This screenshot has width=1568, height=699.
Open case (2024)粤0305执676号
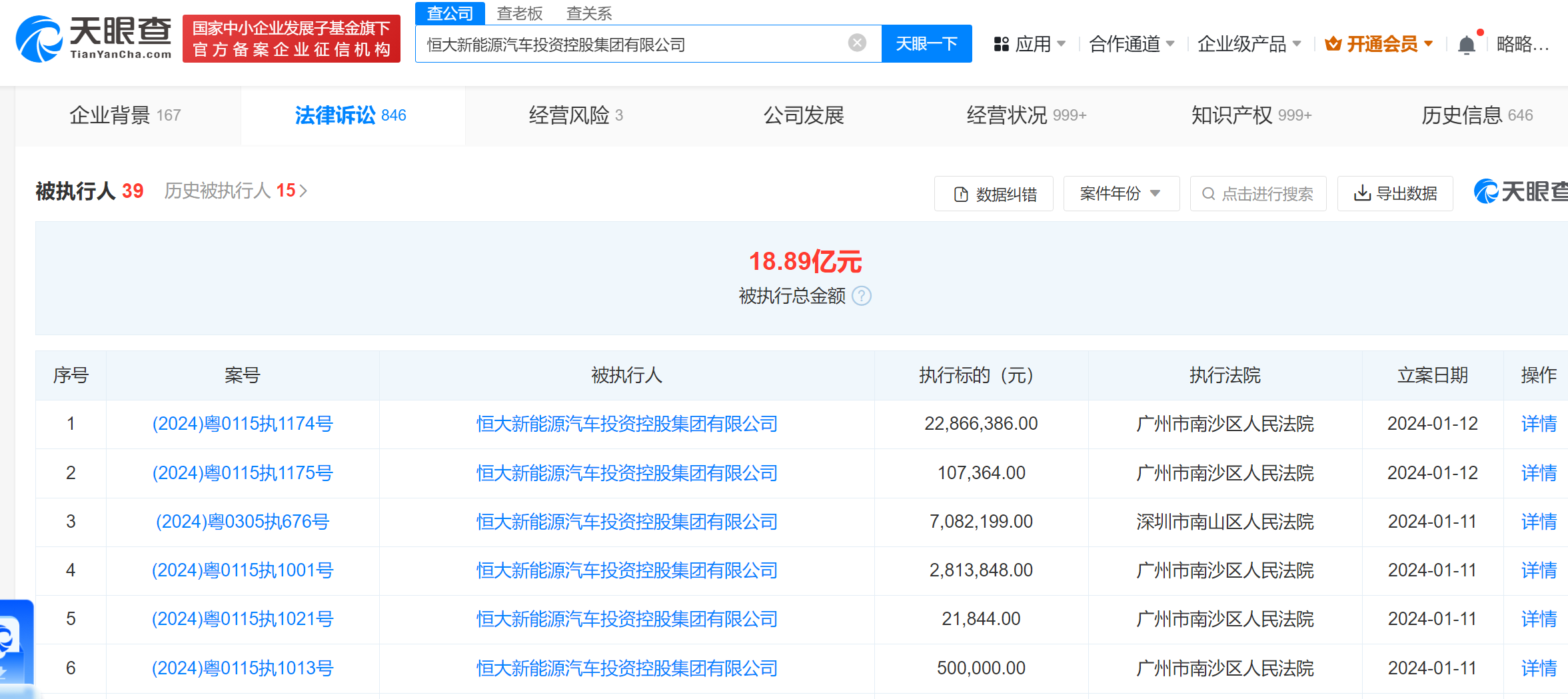coord(243,522)
